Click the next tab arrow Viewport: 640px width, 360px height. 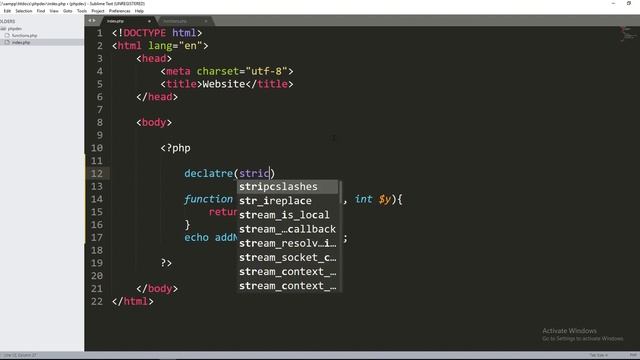click(x=94, y=21)
